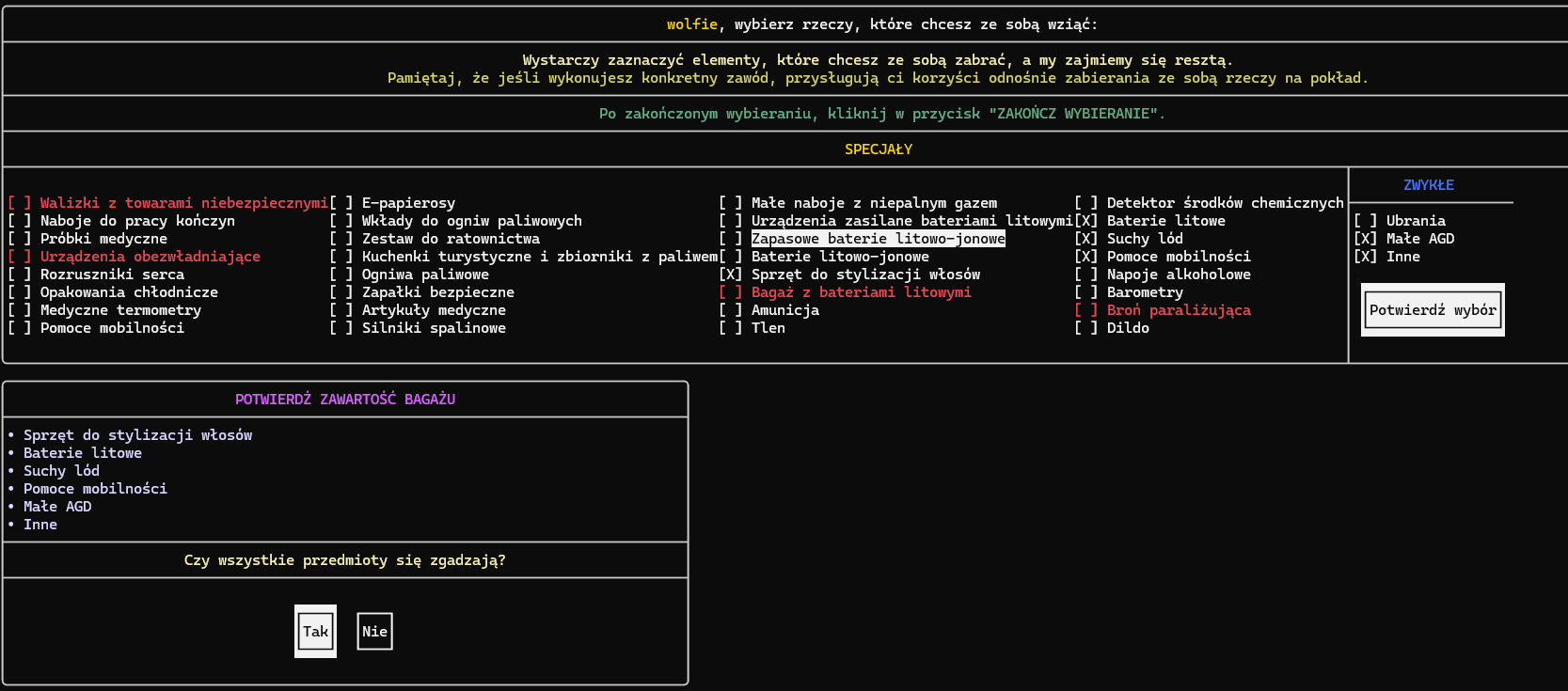Click Baterie litowe in the confirmation list
Image resolution: width=1568 pixels, height=691 pixels.
point(83,453)
